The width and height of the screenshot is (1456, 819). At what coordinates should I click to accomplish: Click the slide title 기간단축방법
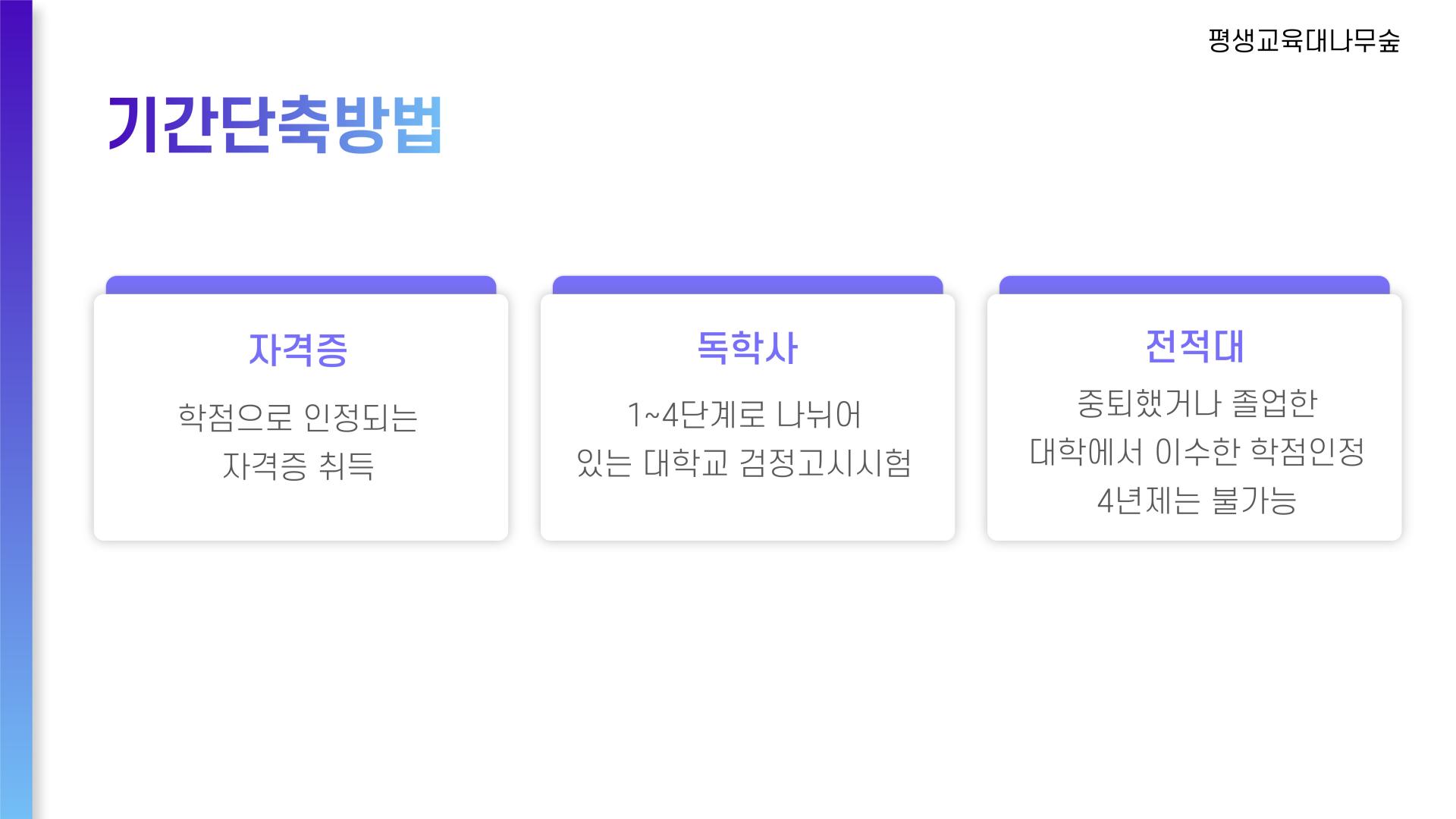click(x=275, y=125)
